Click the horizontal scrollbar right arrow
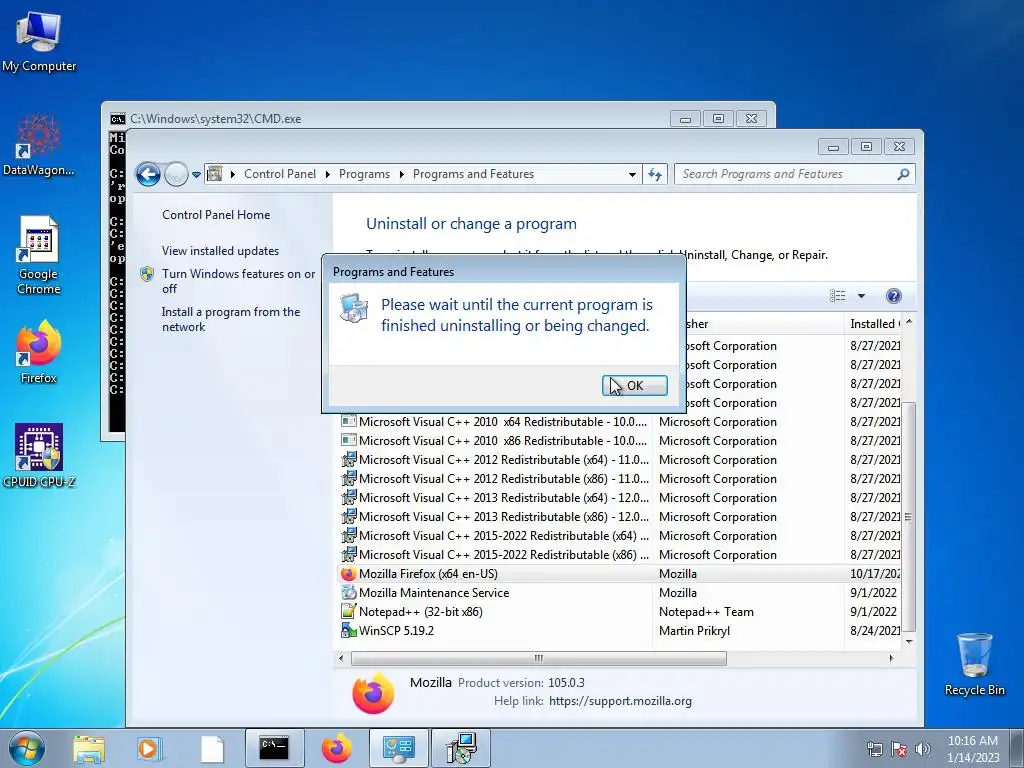This screenshot has width=1024, height=768. (x=891, y=658)
